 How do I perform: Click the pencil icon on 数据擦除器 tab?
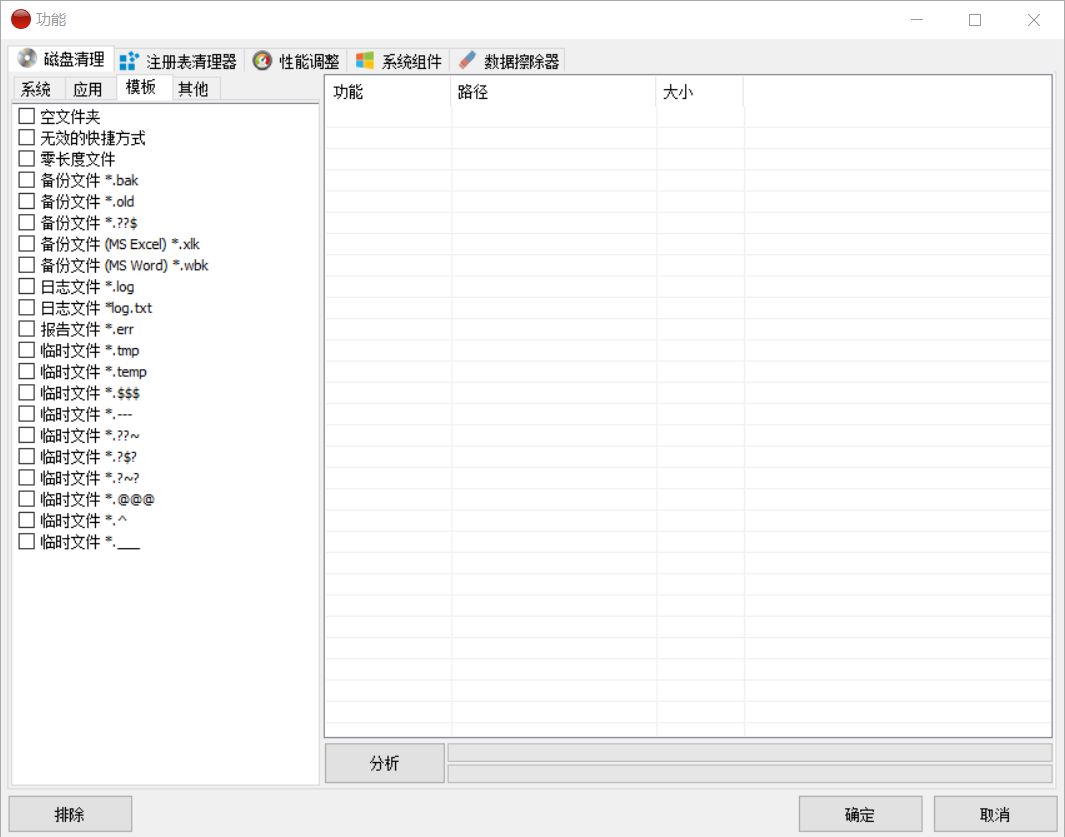pyautogui.click(x=465, y=59)
